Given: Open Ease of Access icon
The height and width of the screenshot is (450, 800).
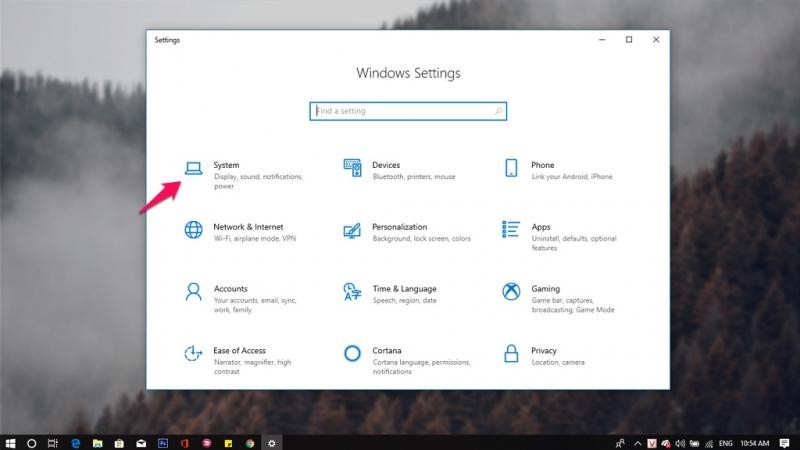Looking at the screenshot, I should [x=193, y=354].
